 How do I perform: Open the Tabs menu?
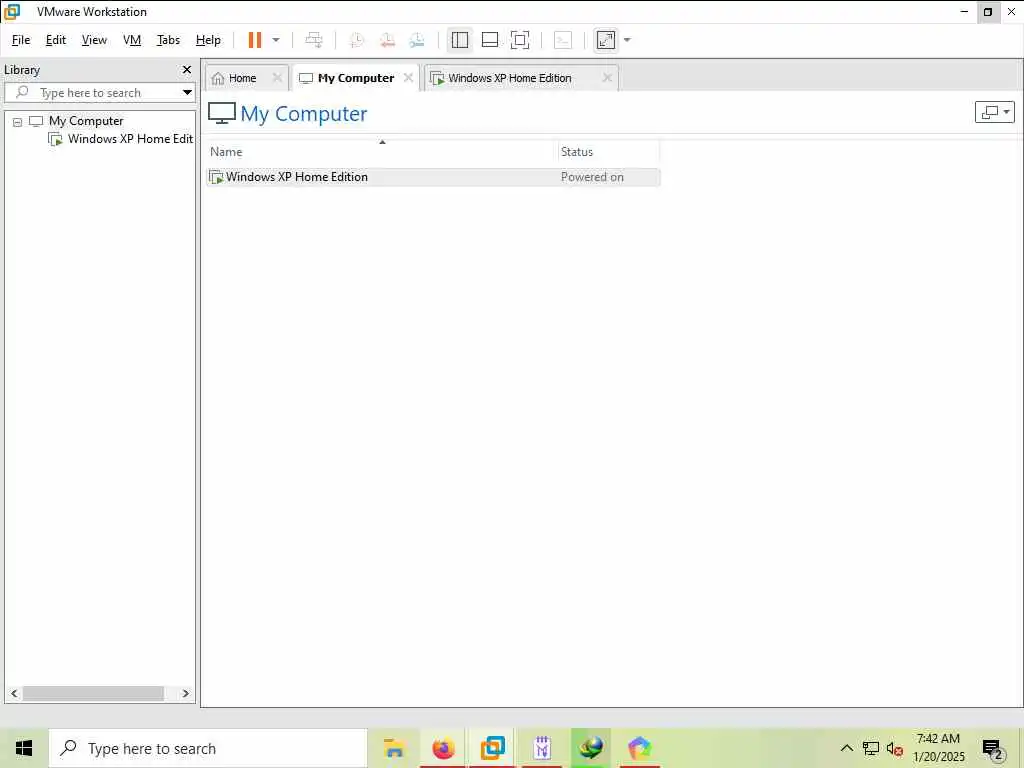(168, 40)
